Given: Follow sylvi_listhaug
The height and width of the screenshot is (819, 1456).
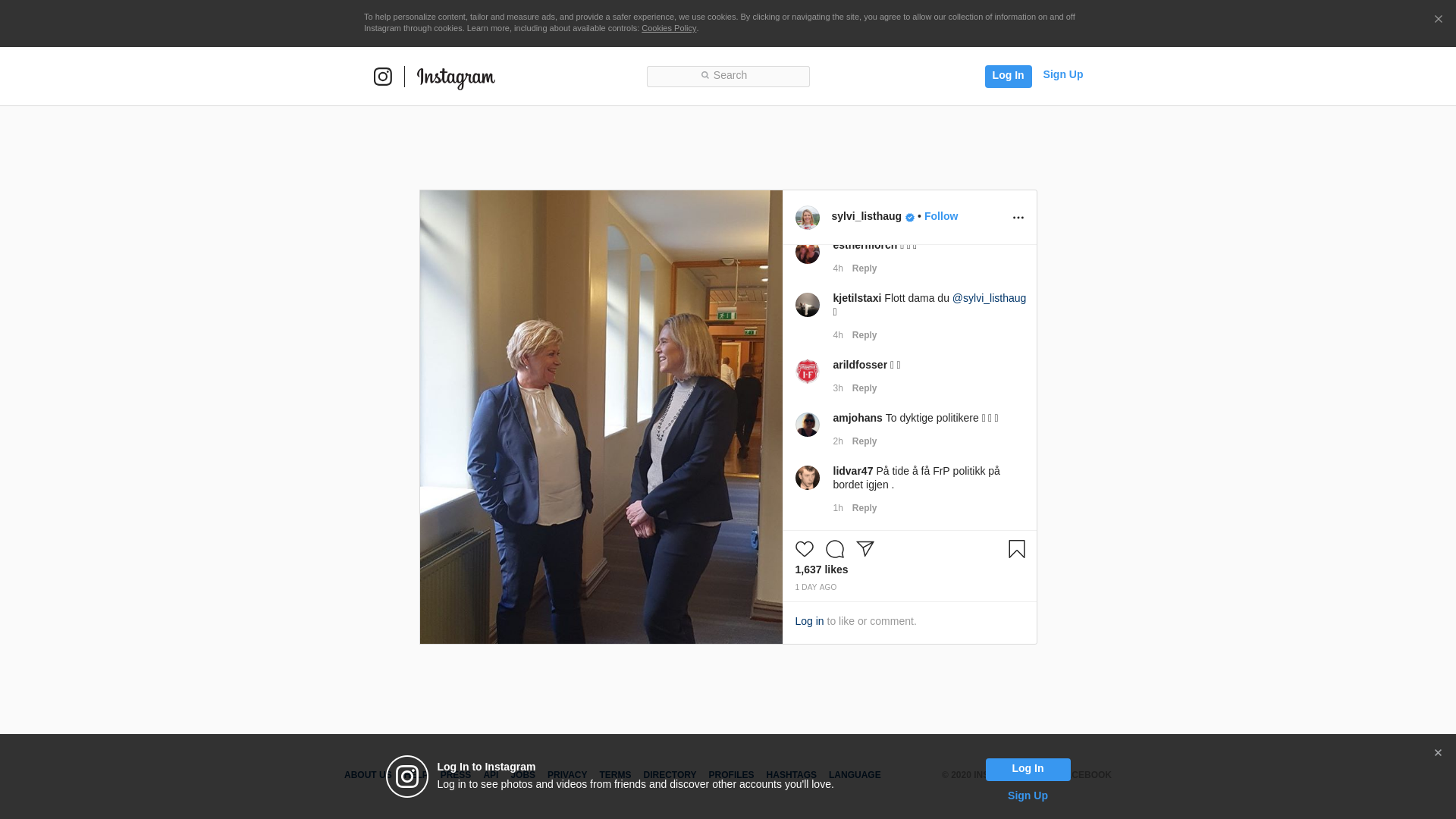Looking at the screenshot, I should pyautogui.click(x=940, y=216).
